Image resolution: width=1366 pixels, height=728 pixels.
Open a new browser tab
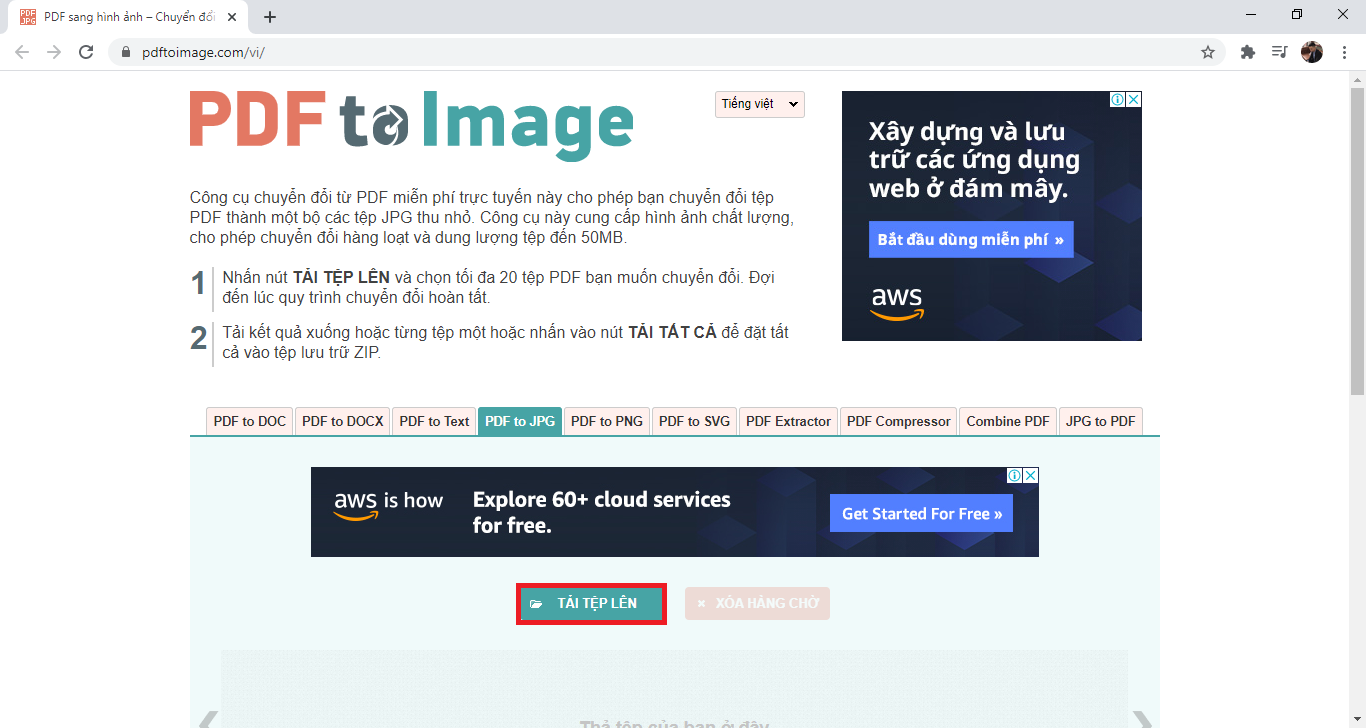click(x=270, y=17)
